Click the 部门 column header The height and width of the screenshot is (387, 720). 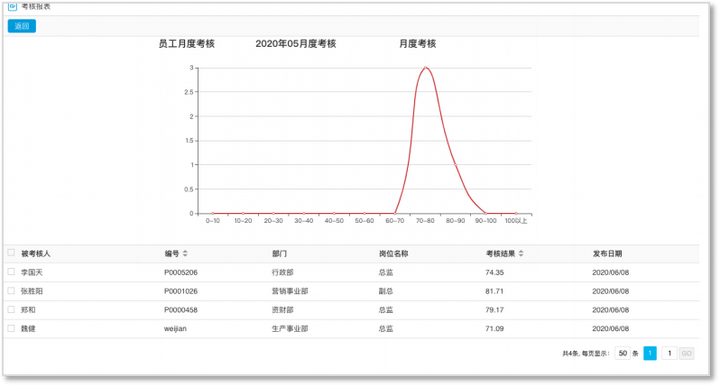click(x=279, y=253)
